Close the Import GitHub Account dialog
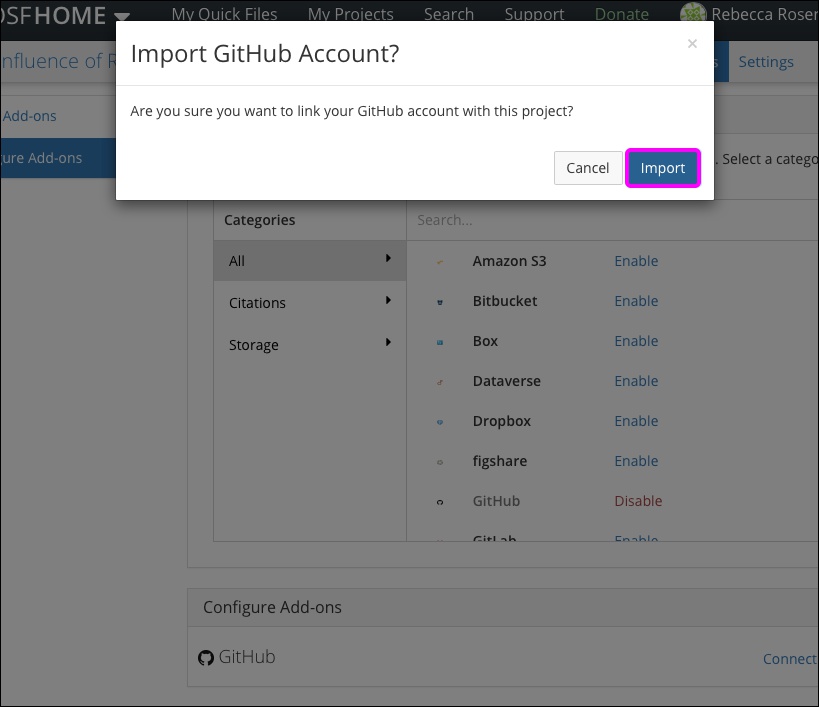 (692, 43)
